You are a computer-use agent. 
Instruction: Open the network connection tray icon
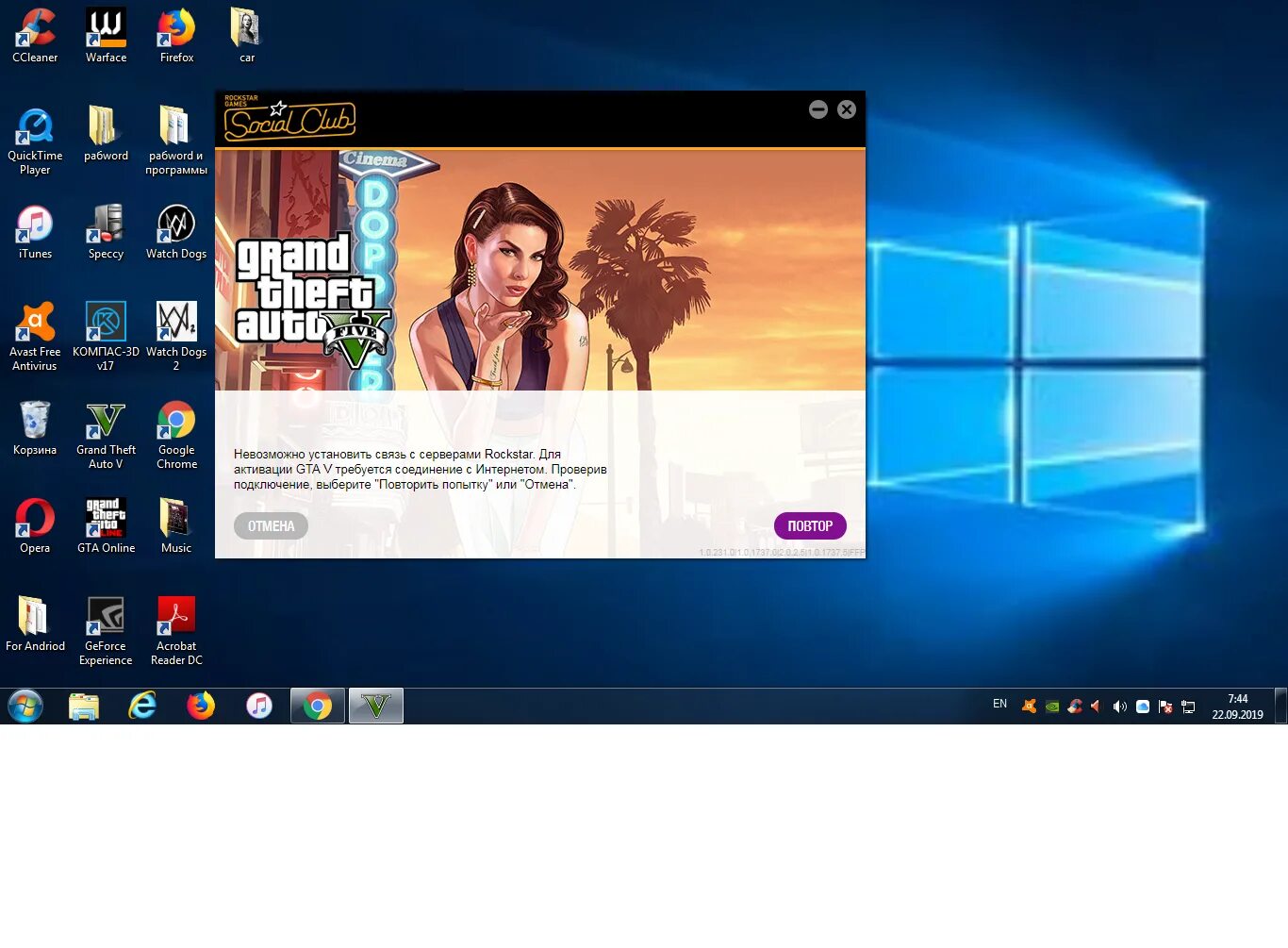pos(1188,707)
